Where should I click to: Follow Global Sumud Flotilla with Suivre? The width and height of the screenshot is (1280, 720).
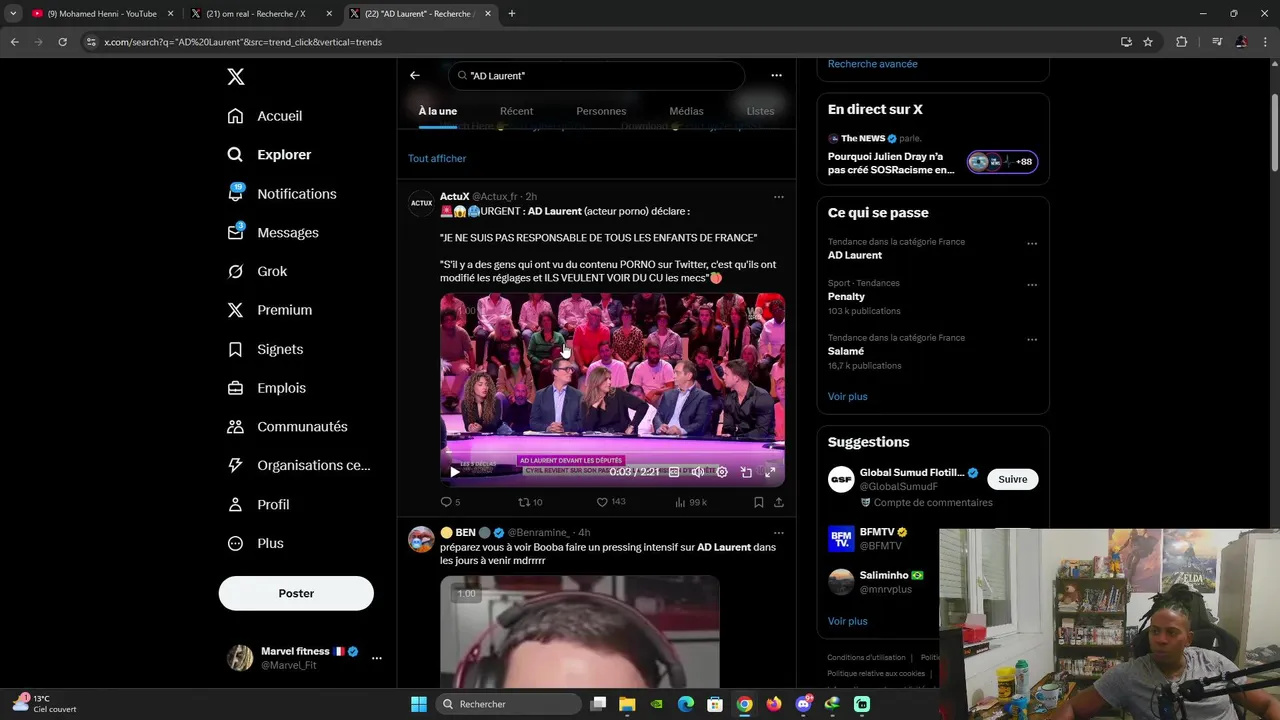[x=1013, y=479]
